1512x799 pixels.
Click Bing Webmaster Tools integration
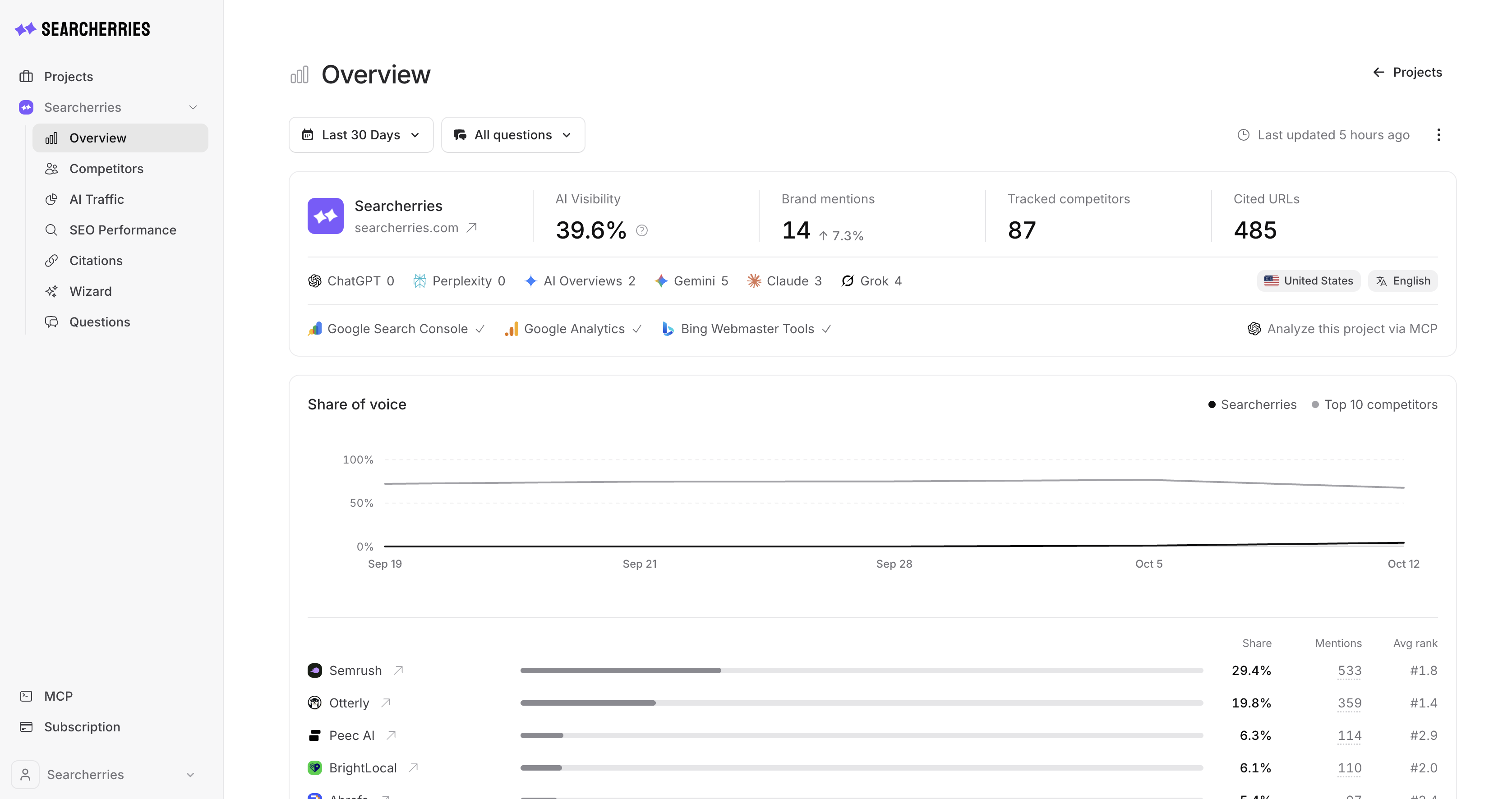(x=746, y=329)
